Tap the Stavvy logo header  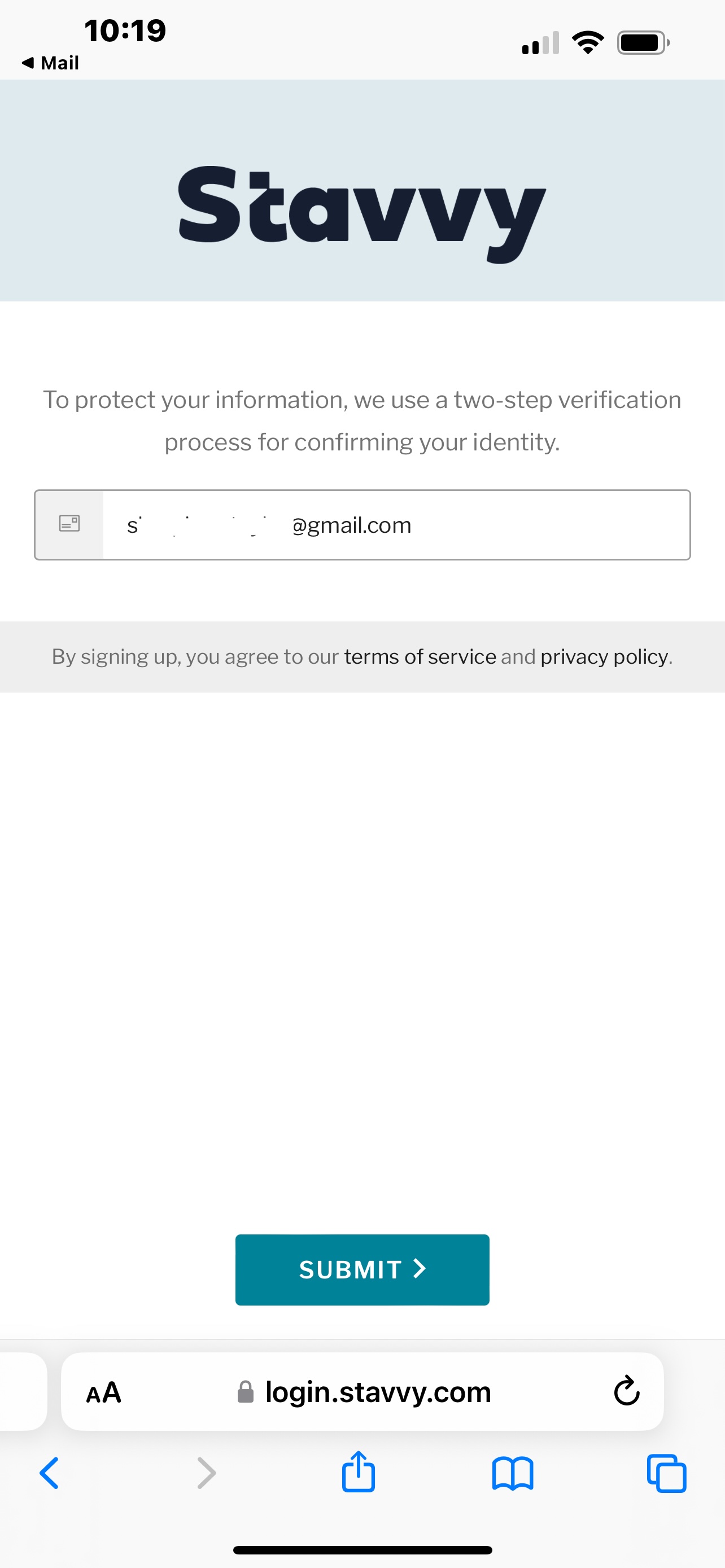pyautogui.click(x=362, y=212)
